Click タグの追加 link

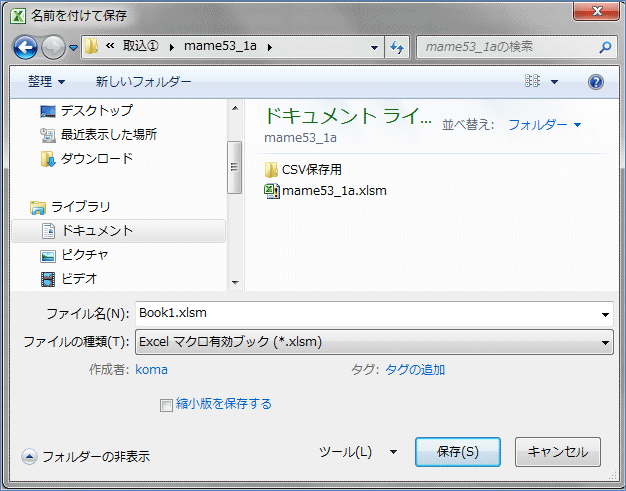[x=415, y=370]
